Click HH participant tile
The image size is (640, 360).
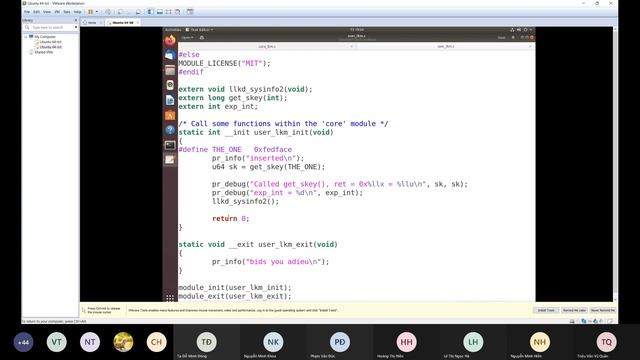coord(406,342)
